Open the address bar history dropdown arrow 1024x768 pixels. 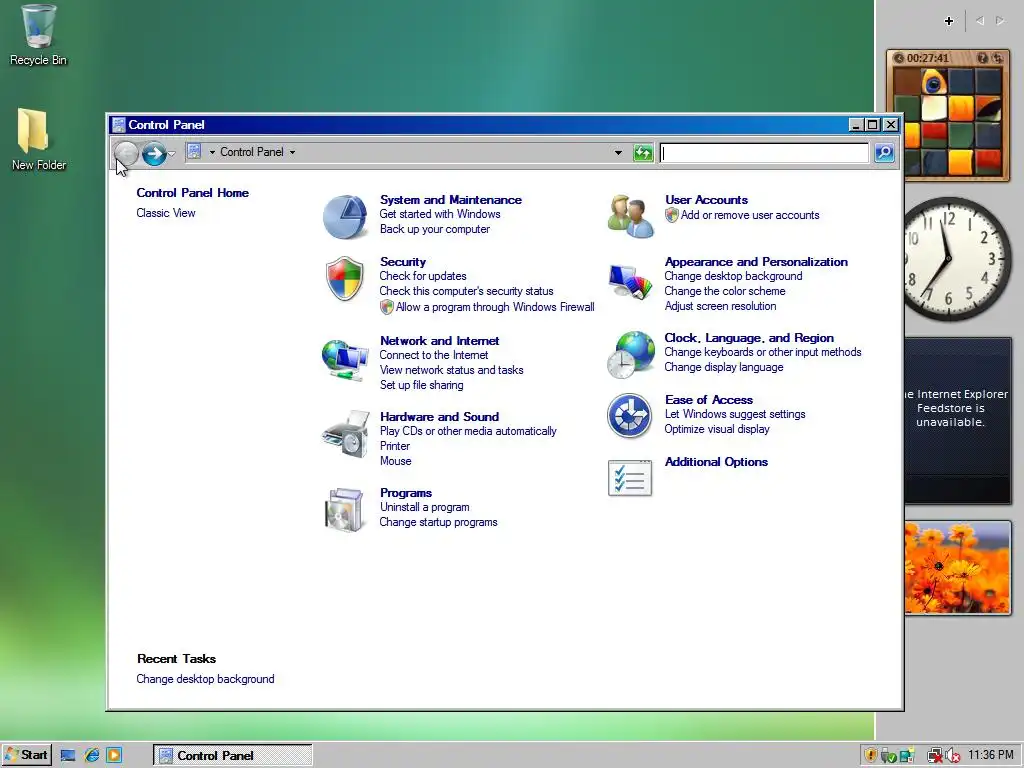[618, 153]
